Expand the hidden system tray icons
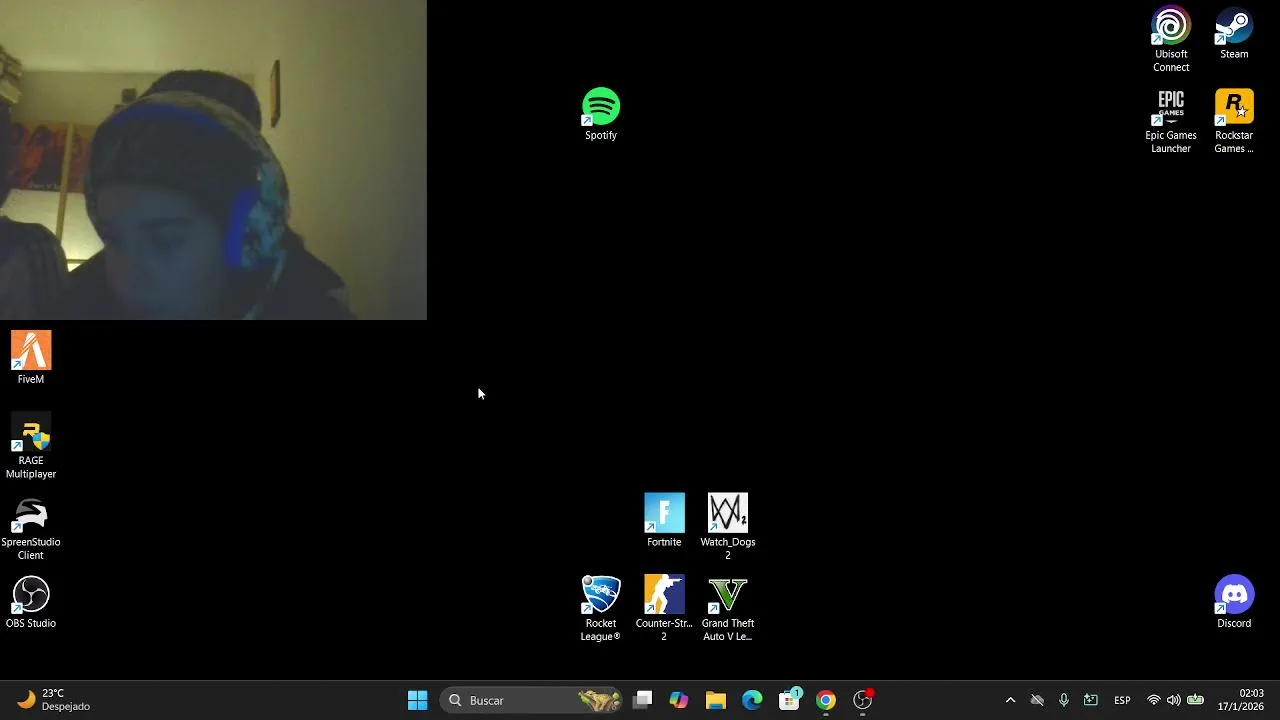The height and width of the screenshot is (720, 1280). click(x=1010, y=700)
